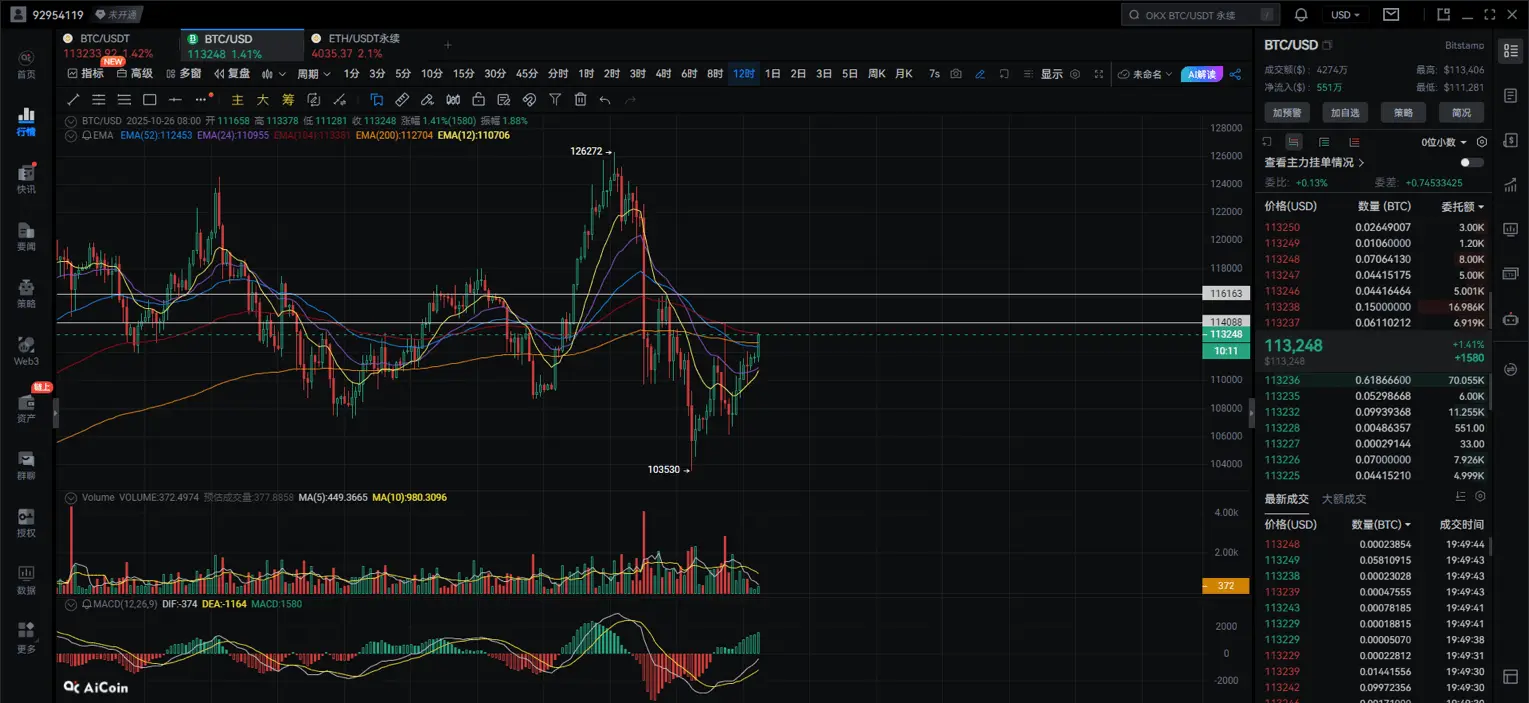
Task: Open the 复盘 replay mode
Action: [232, 74]
